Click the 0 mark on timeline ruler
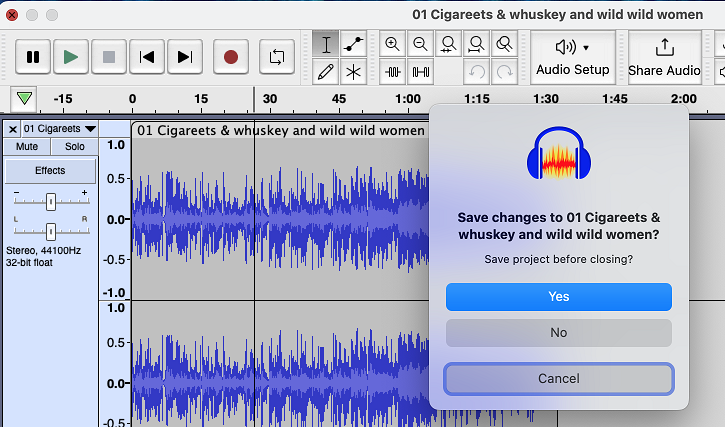The height and width of the screenshot is (427, 725). pyautogui.click(x=132, y=99)
